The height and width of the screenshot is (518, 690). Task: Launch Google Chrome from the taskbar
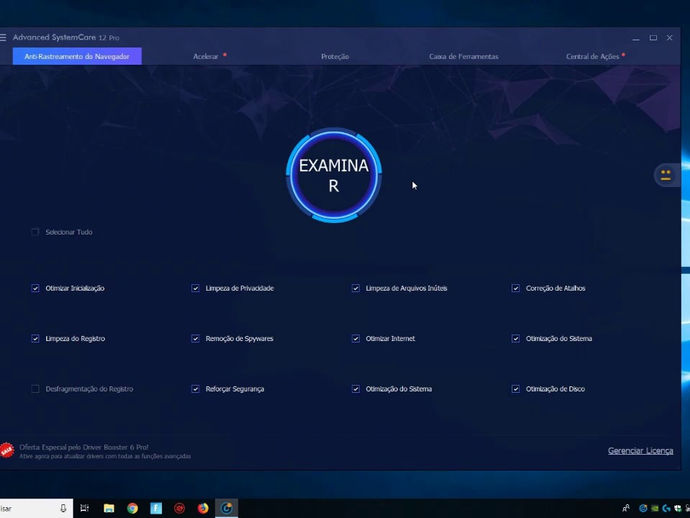point(132,508)
